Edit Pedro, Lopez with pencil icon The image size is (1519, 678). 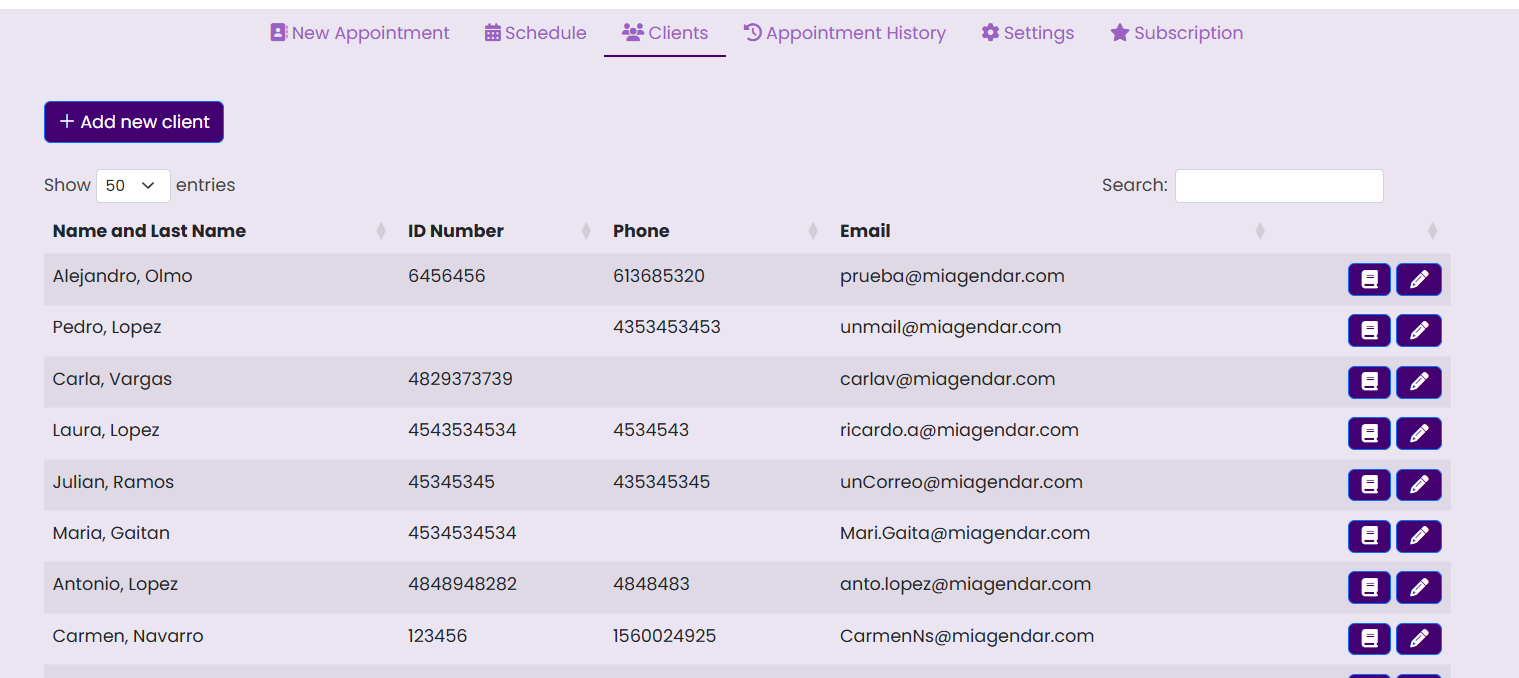(x=1419, y=331)
